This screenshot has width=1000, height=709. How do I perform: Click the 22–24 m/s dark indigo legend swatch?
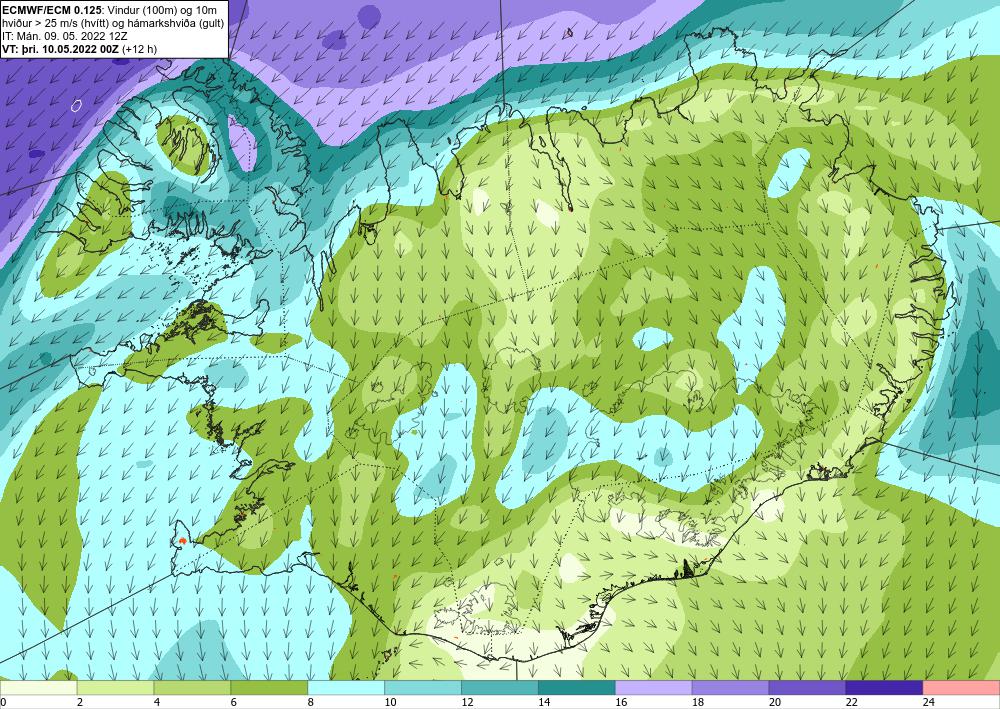(x=885, y=688)
